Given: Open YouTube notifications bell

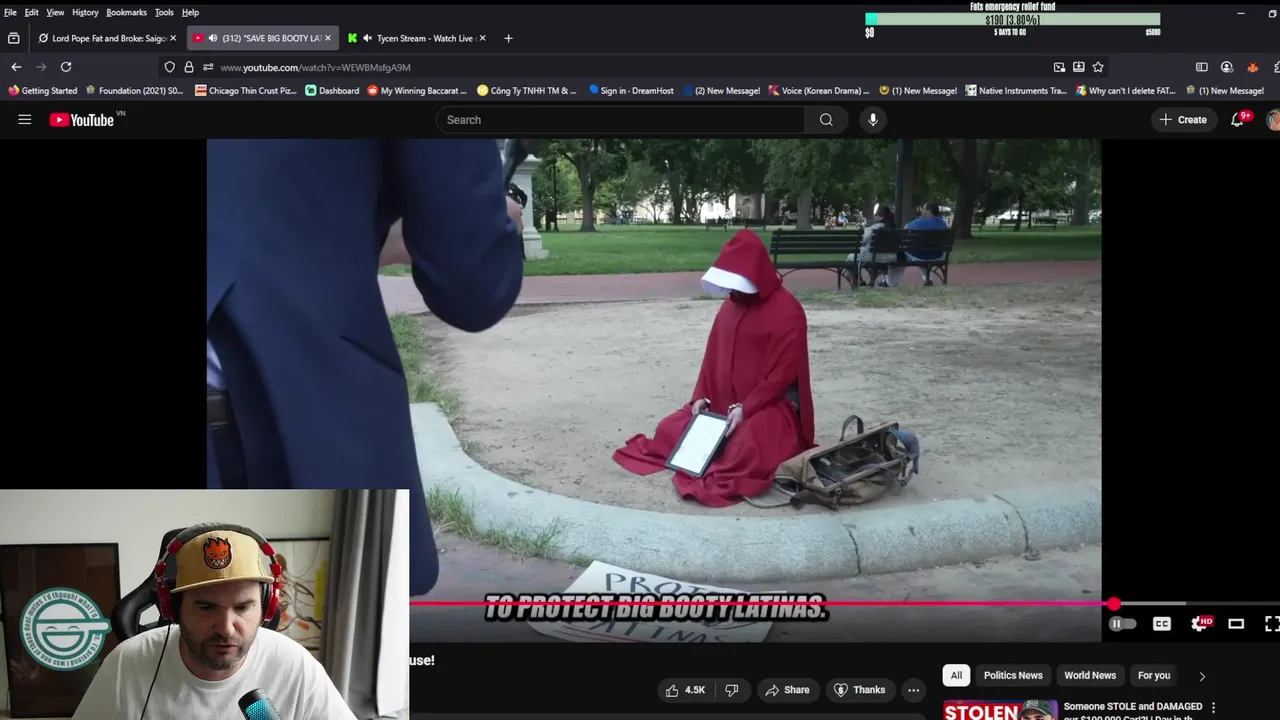Looking at the screenshot, I should (x=1237, y=120).
